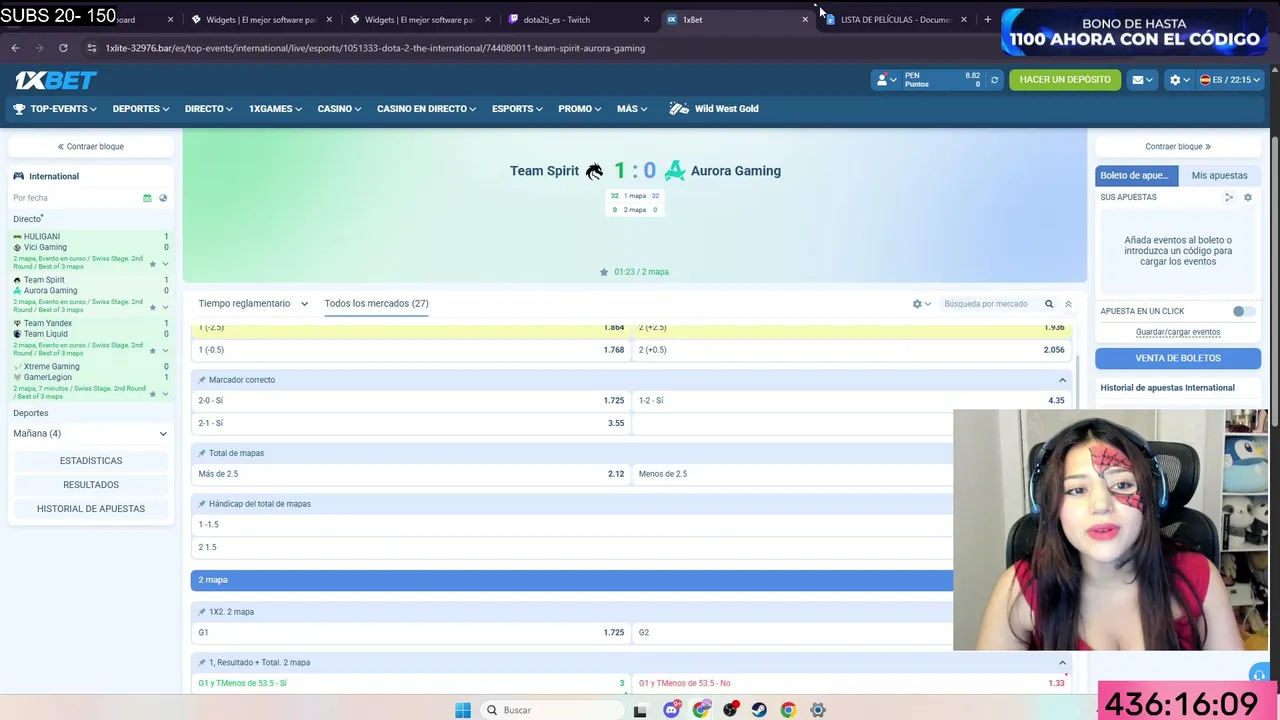Favorite the current match with star icon
This screenshot has height=720, width=1280.
(604, 272)
